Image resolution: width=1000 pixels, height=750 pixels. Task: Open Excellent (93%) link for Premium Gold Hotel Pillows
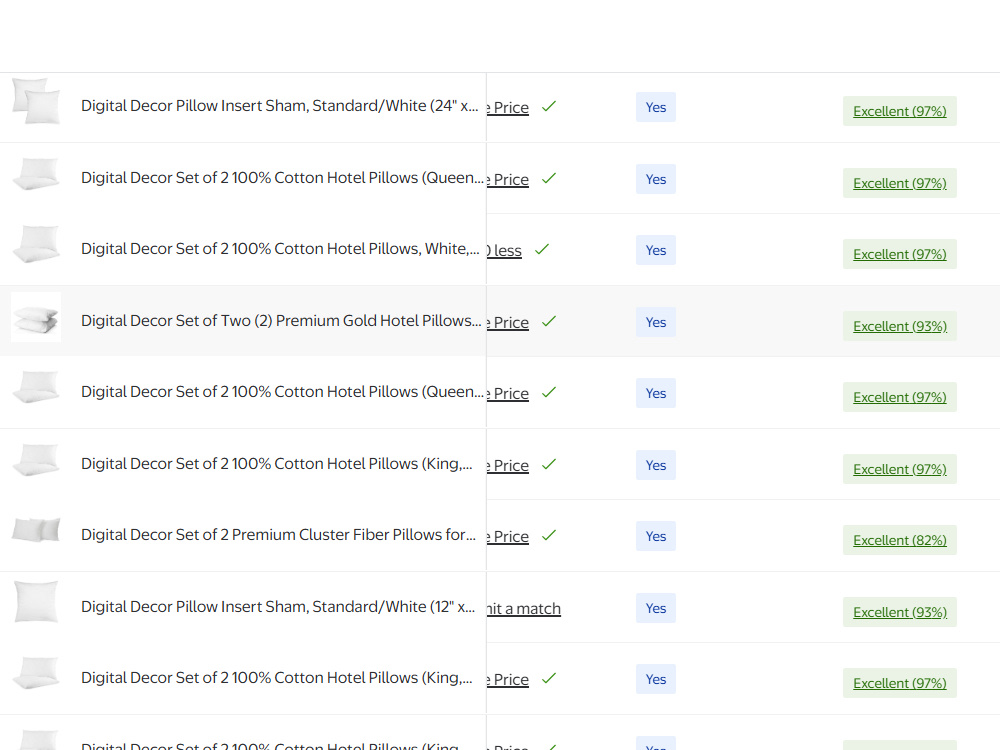click(x=899, y=326)
